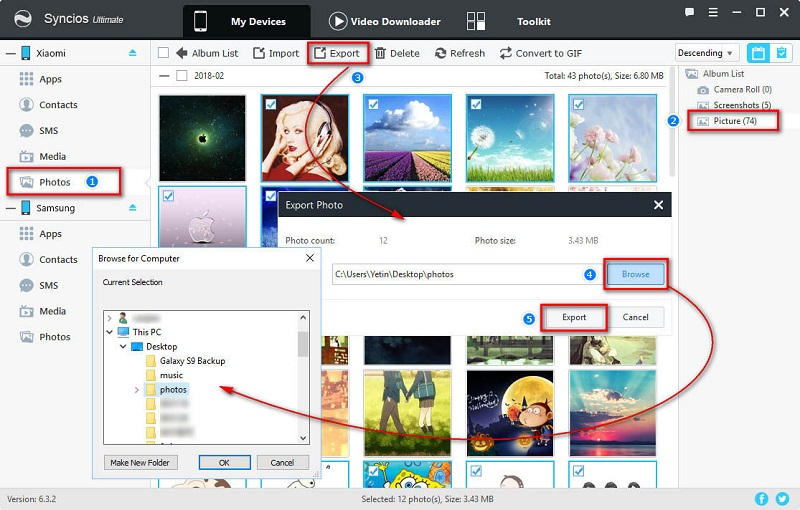Screen dimensions: 800x510
Task: Uncheck the dandelion sky photo
Action: 476,104
